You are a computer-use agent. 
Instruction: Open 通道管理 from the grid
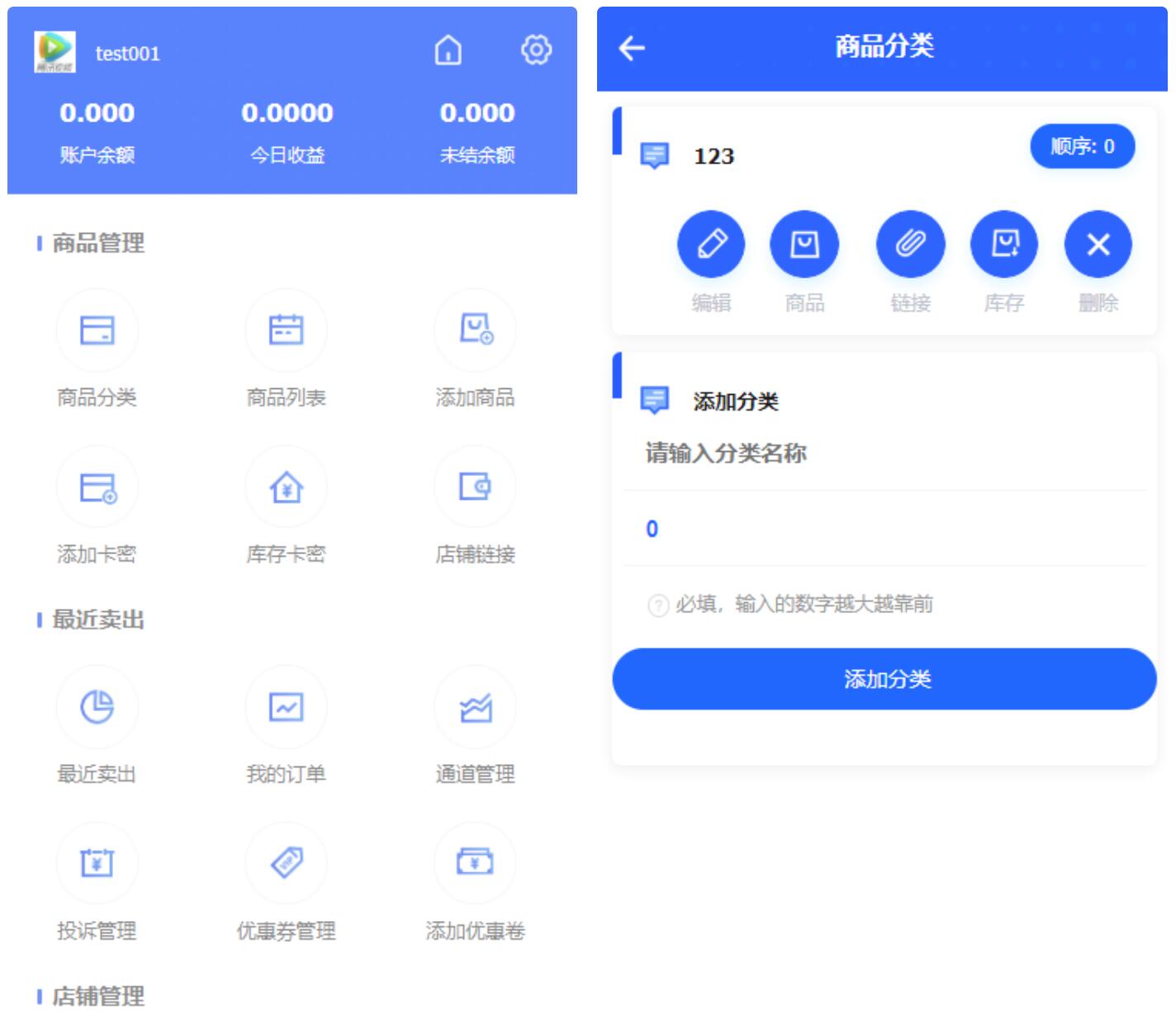475,707
